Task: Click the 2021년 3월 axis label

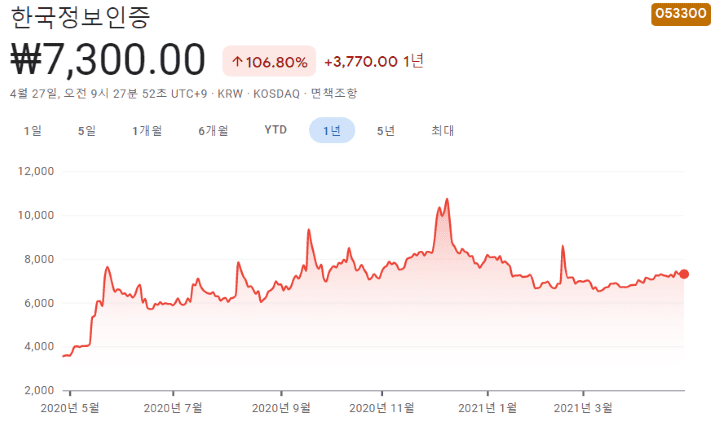Action: tap(583, 408)
